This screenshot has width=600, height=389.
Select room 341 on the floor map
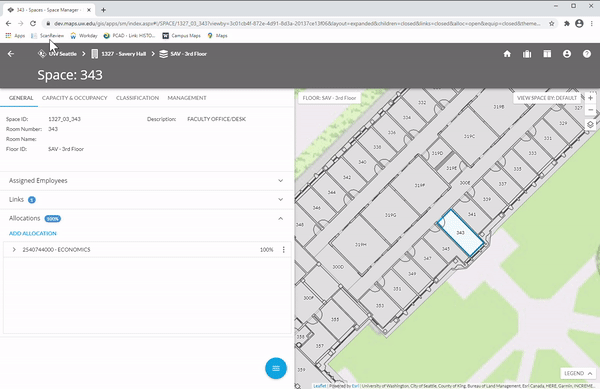(x=472, y=214)
